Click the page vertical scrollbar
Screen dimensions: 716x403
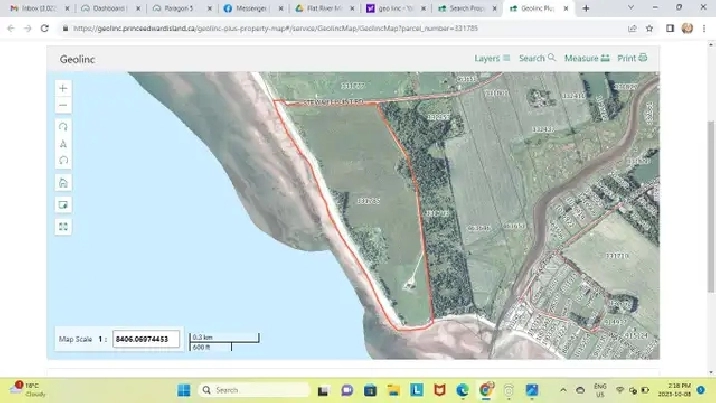coord(711,206)
